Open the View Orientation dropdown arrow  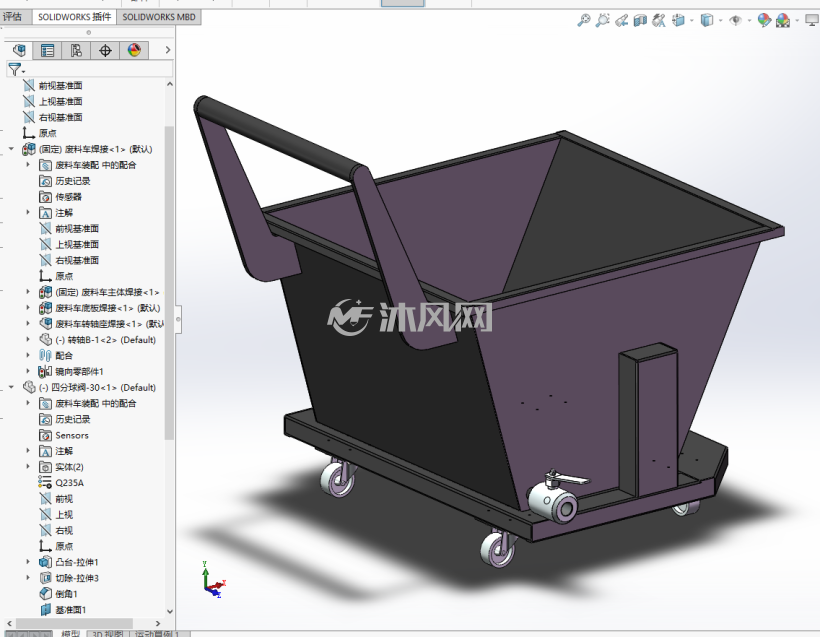click(692, 21)
